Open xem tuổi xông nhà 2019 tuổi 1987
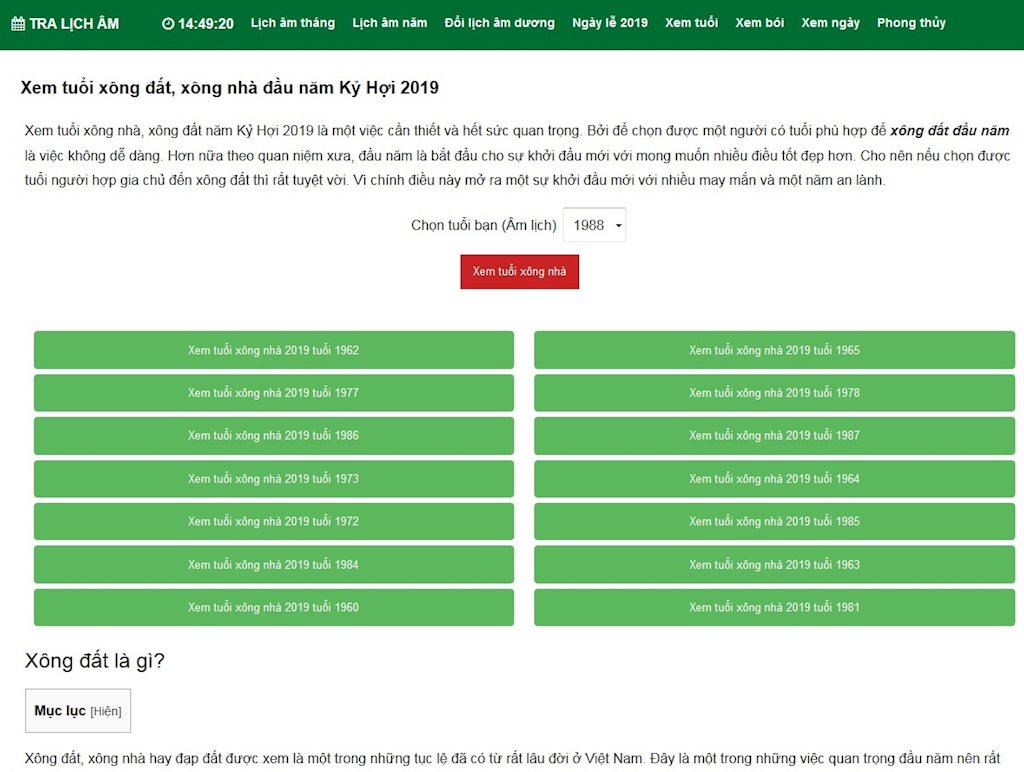 coord(773,435)
